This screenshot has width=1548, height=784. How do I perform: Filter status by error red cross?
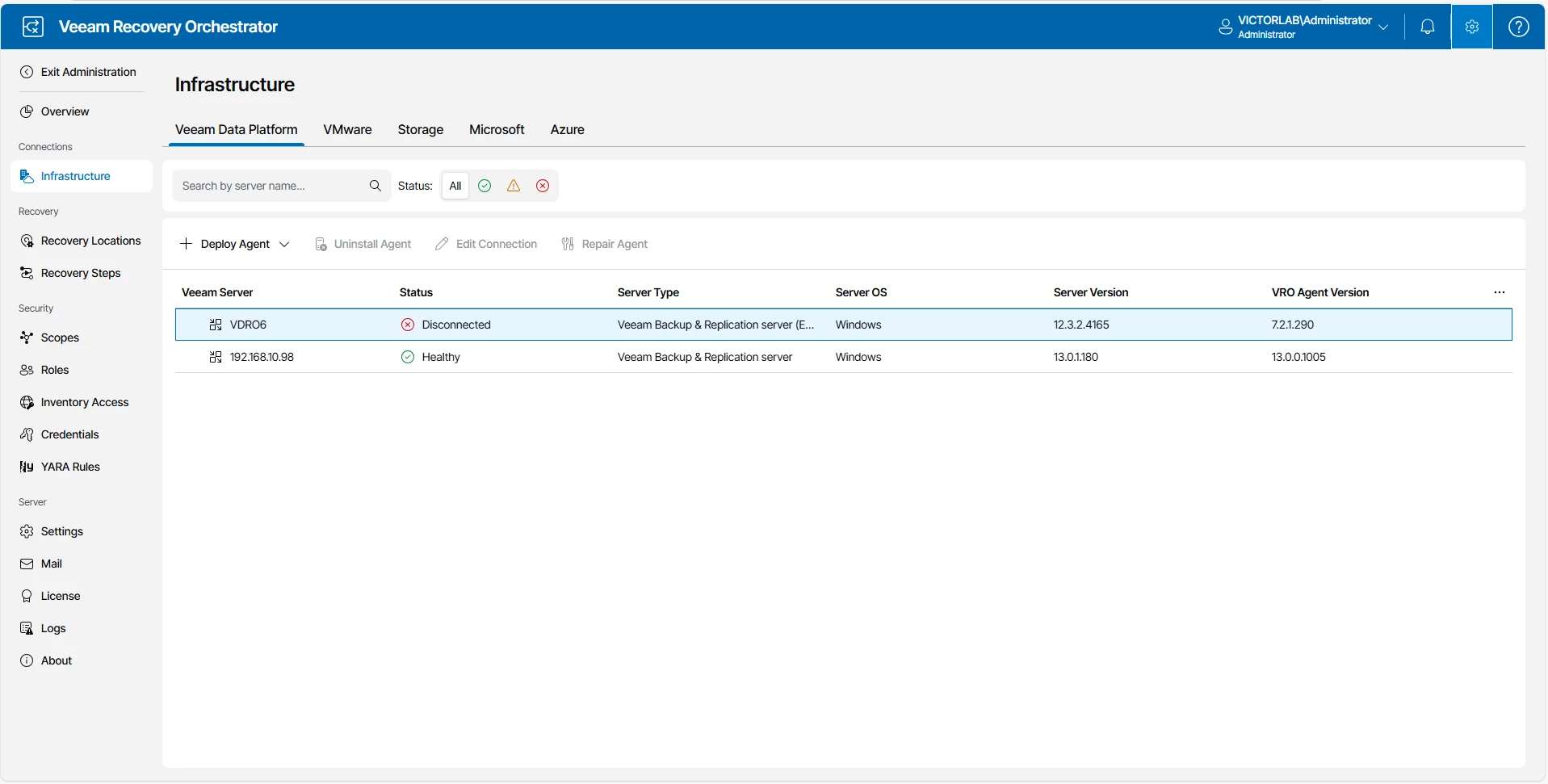(x=543, y=186)
